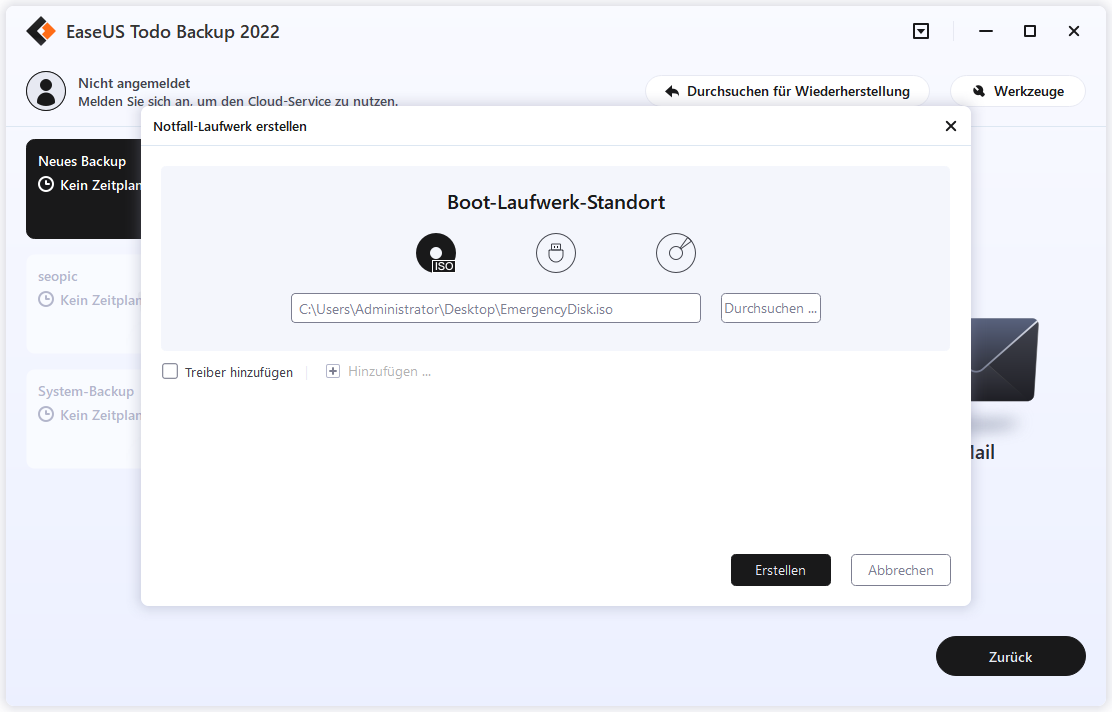Click the clock icon in Neues Backup
The image size is (1112, 712).
coord(46,185)
